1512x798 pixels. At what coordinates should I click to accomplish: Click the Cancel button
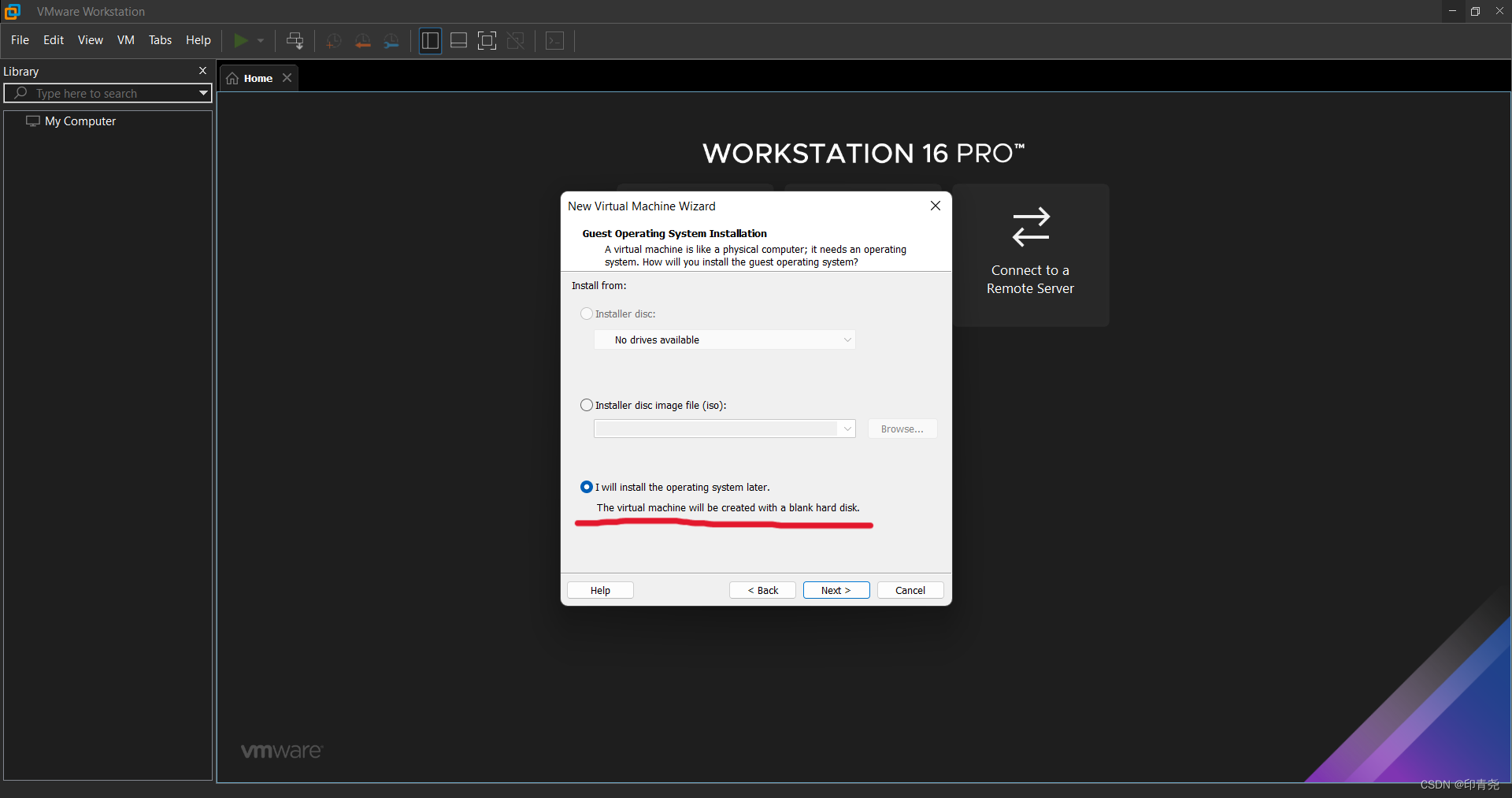[x=910, y=590]
